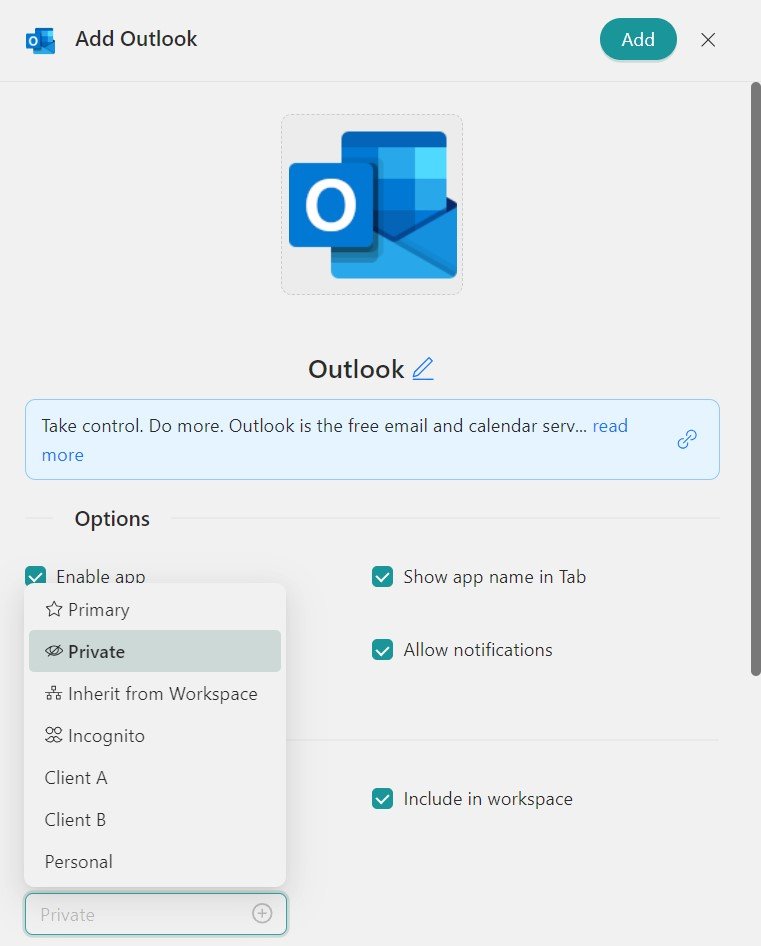Toggle the Enable app checkbox
Screen dimensions: 761x946
(x=36, y=575)
